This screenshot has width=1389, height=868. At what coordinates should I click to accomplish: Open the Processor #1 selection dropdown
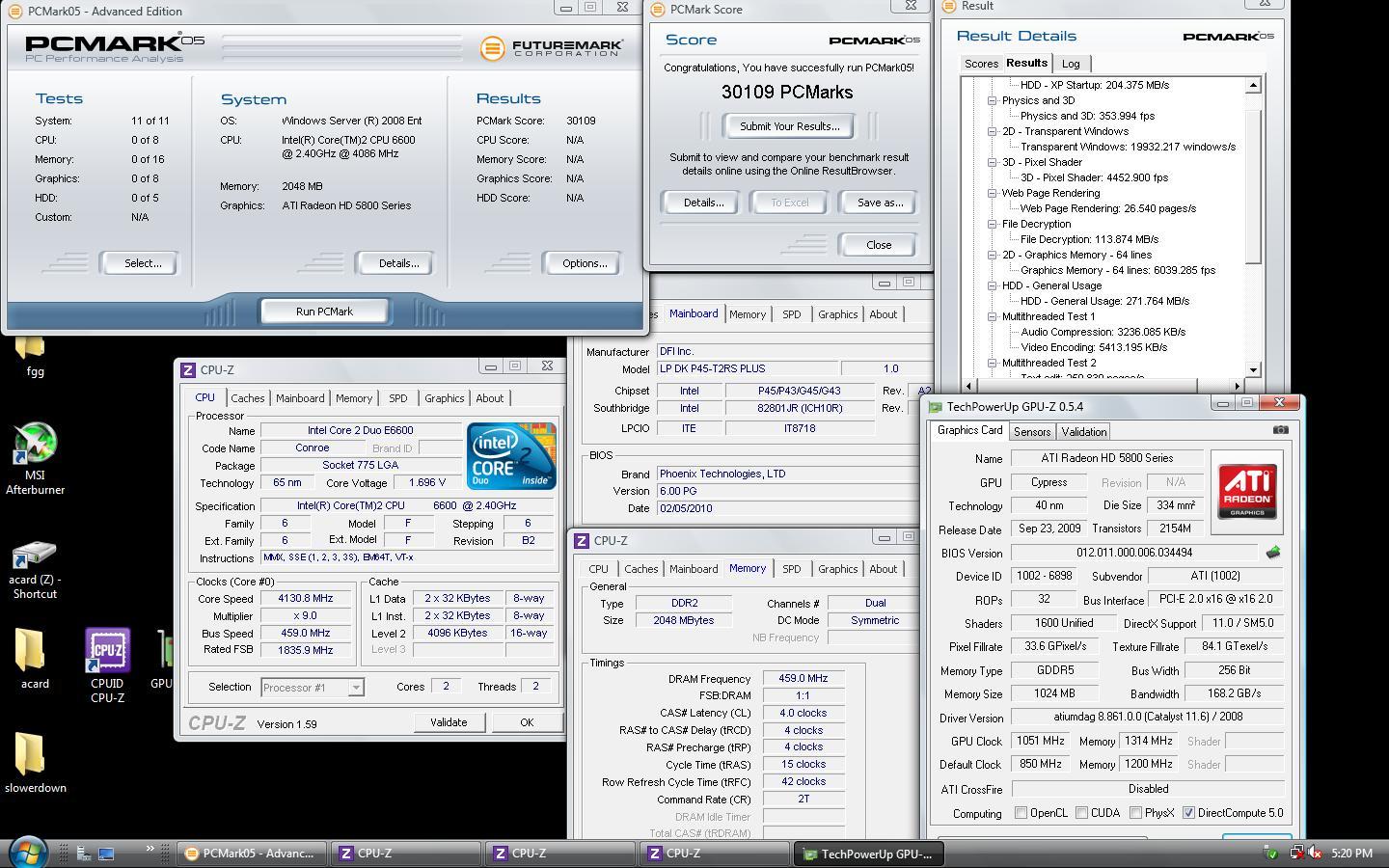tap(356, 687)
